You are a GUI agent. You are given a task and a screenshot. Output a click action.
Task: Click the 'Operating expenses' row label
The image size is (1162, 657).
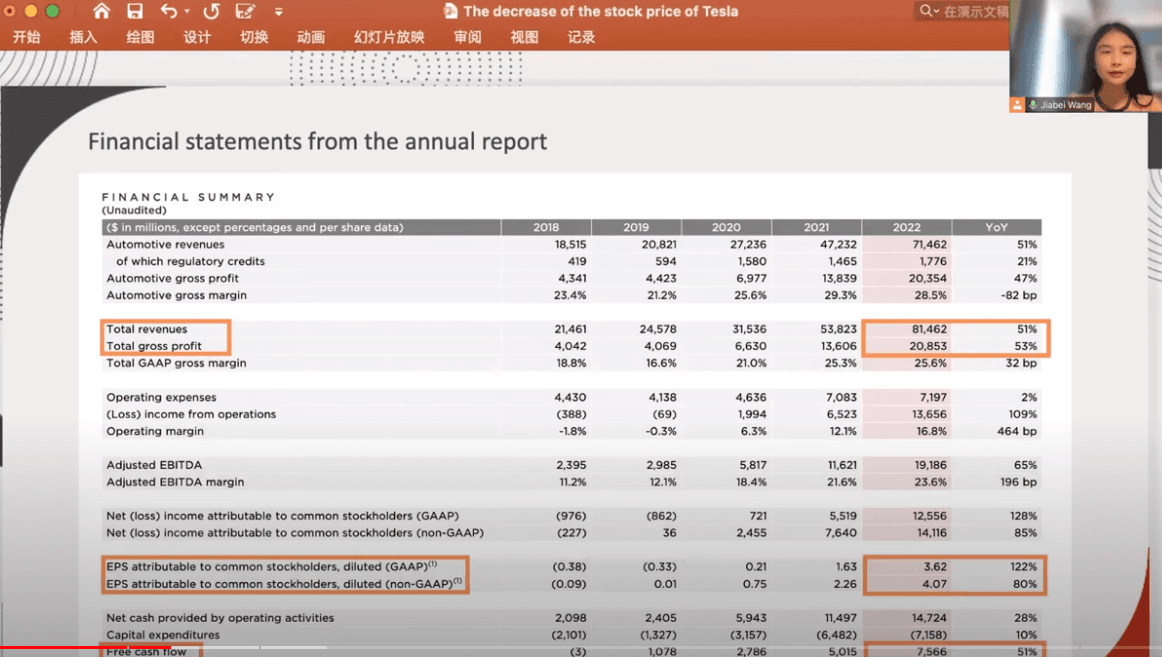click(162, 397)
